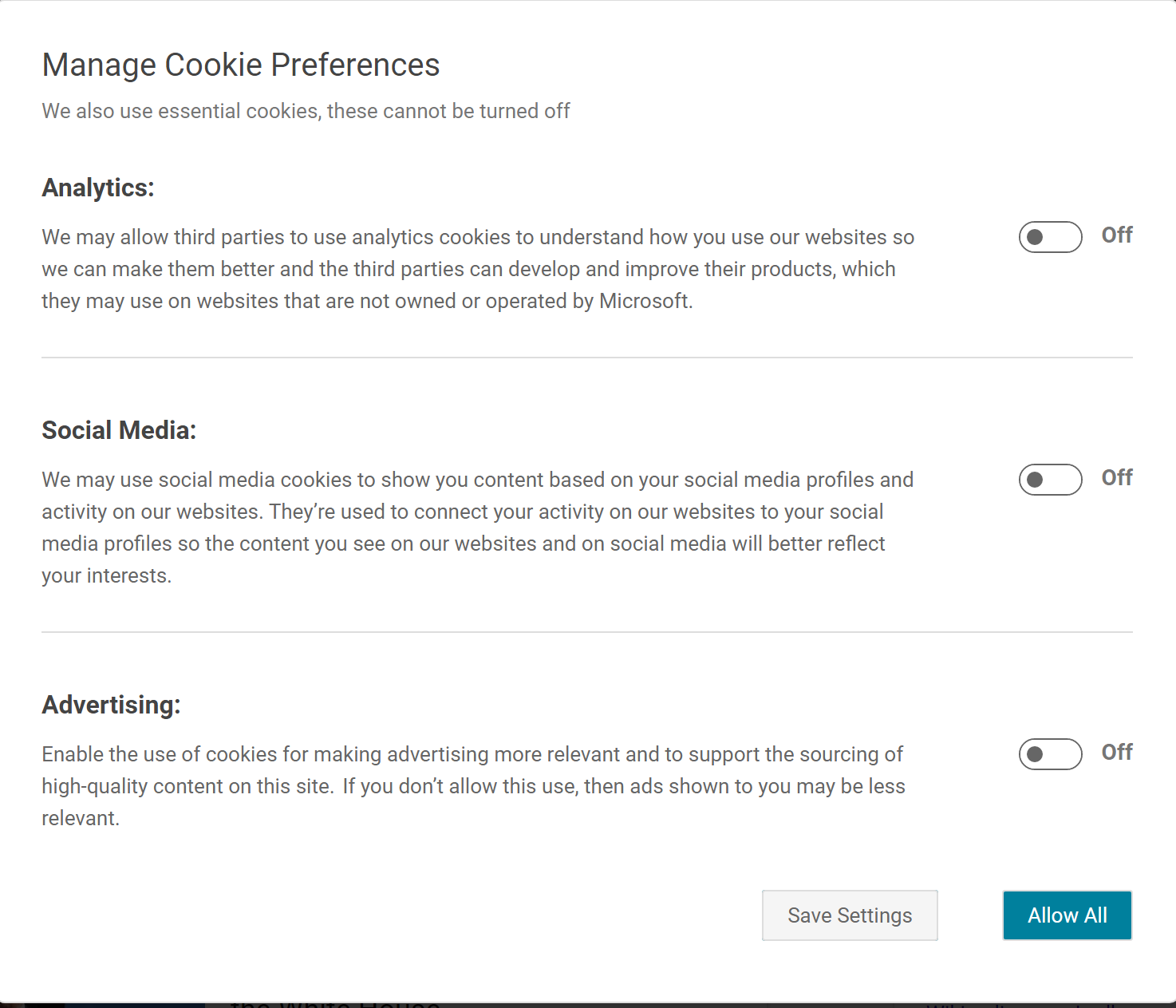1176x1008 pixels.
Task: Enable the Advertising cookies toggle
Action: [1050, 754]
